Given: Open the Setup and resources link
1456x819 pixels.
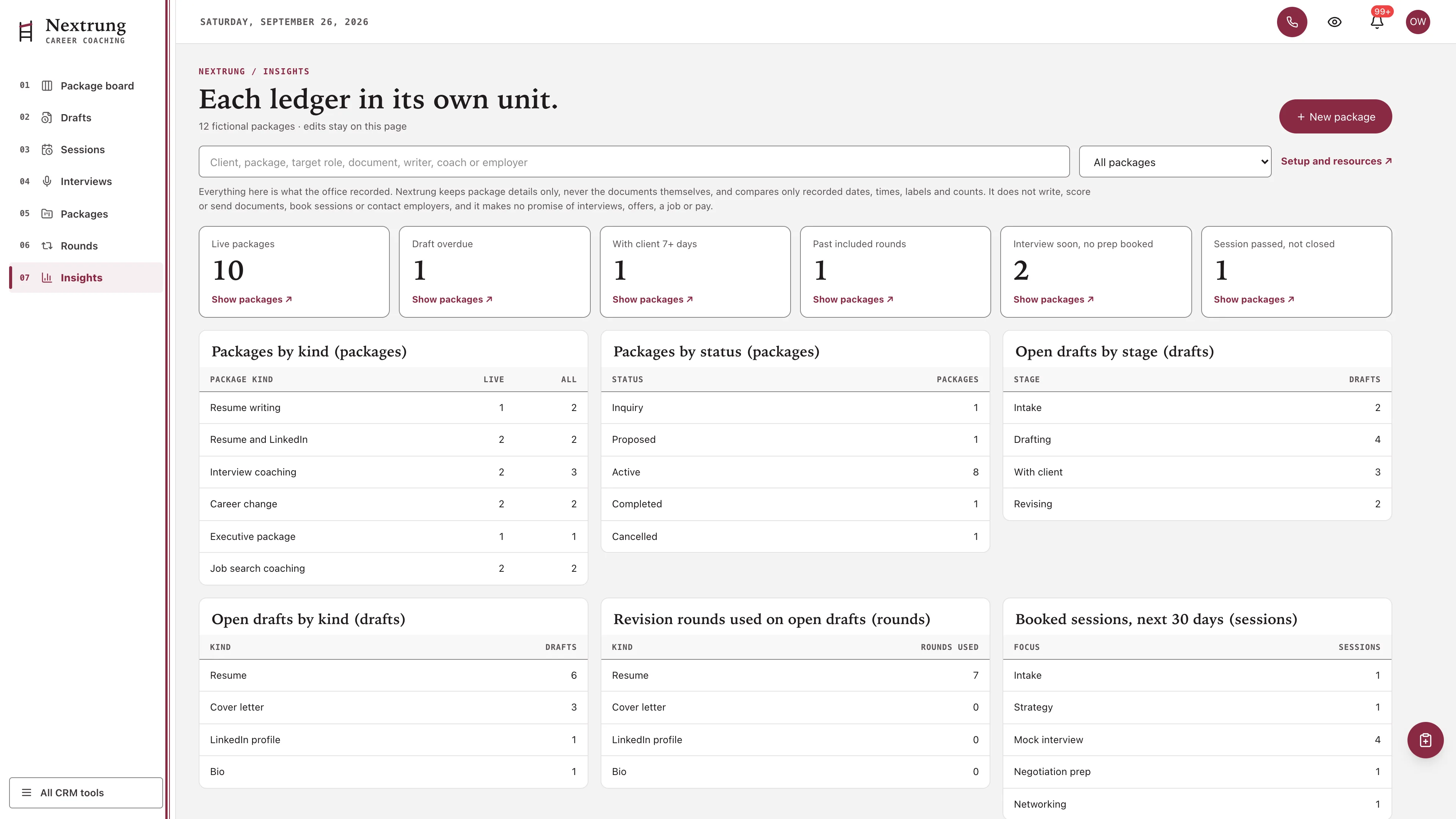Looking at the screenshot, I should [1335, 162].
